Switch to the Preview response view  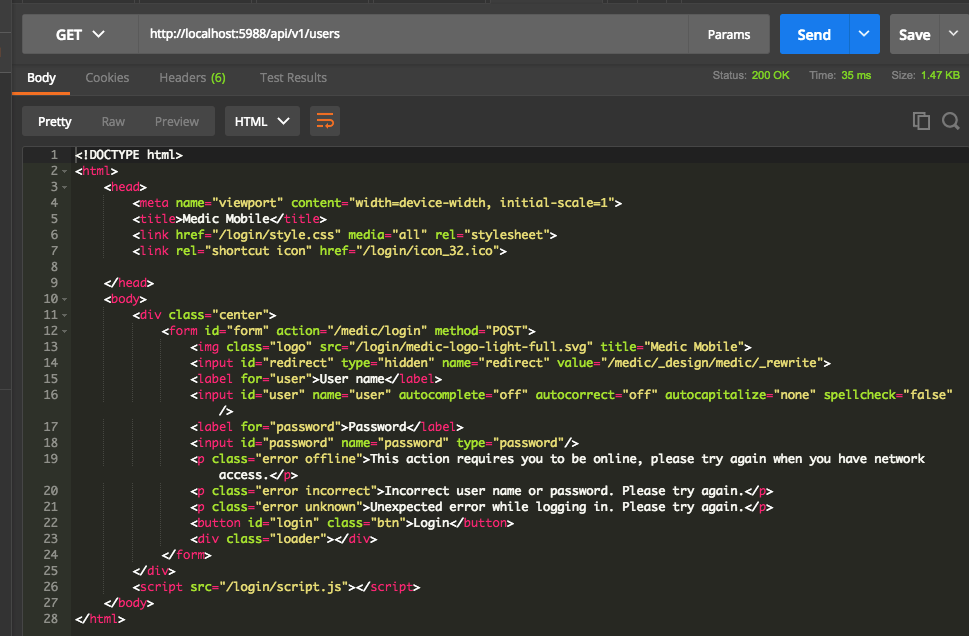click(176, 120)
